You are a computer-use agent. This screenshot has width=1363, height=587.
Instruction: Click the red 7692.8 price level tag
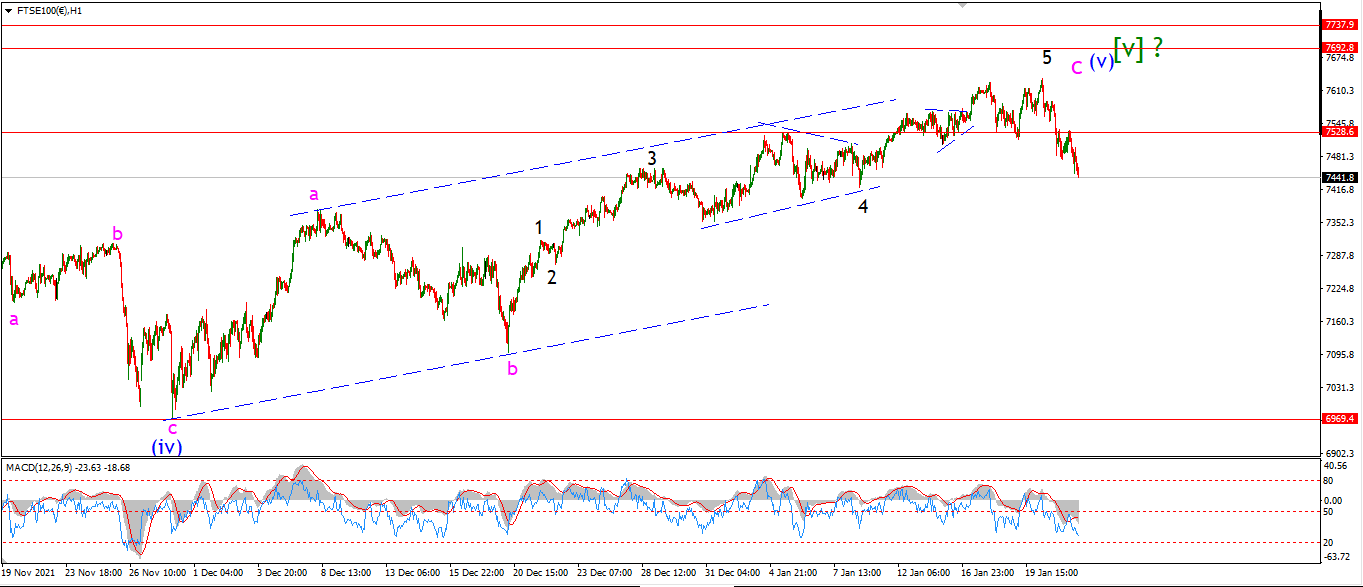(x=1339, y=48)
